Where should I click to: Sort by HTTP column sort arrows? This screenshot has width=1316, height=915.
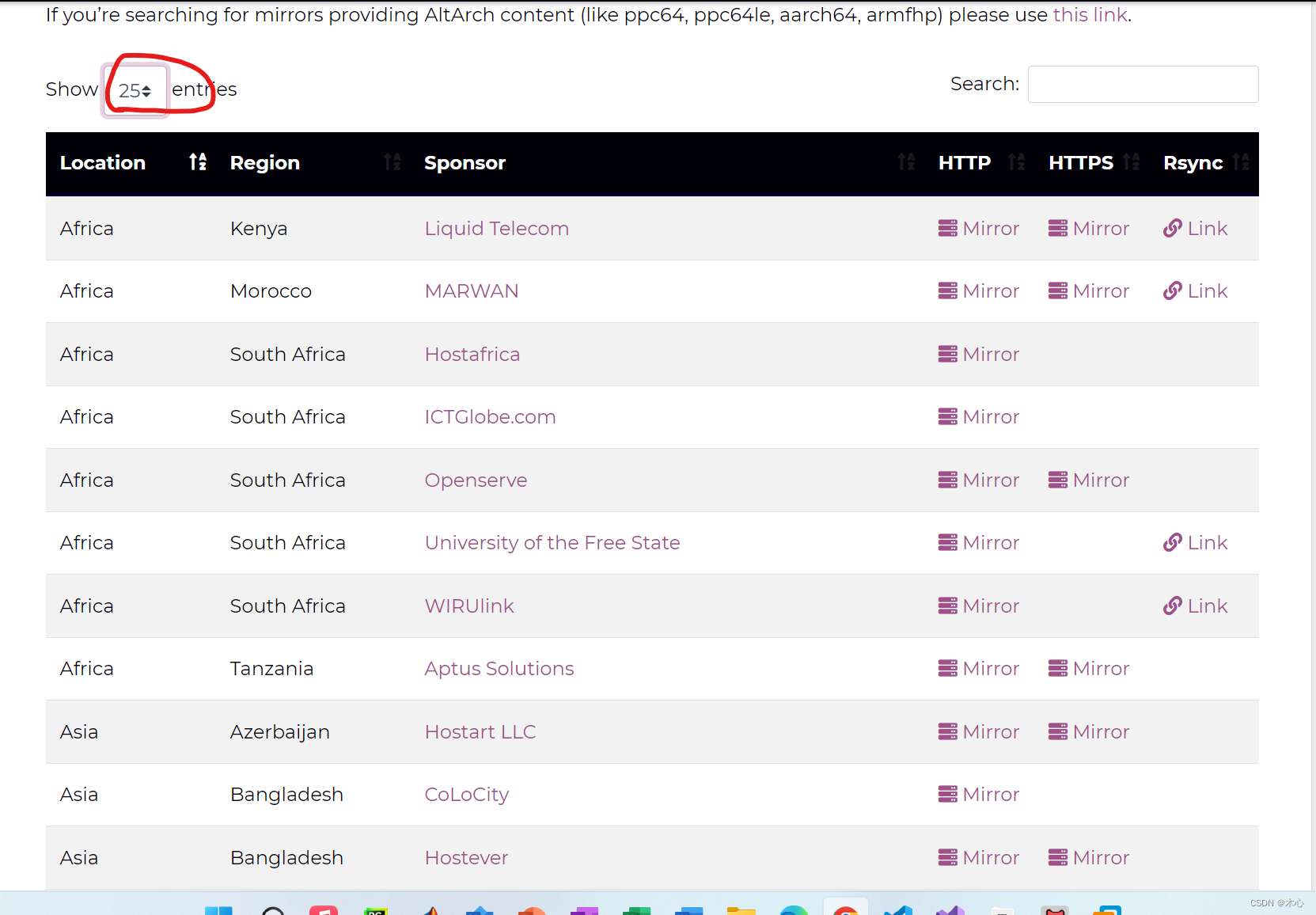point(1017,162)
